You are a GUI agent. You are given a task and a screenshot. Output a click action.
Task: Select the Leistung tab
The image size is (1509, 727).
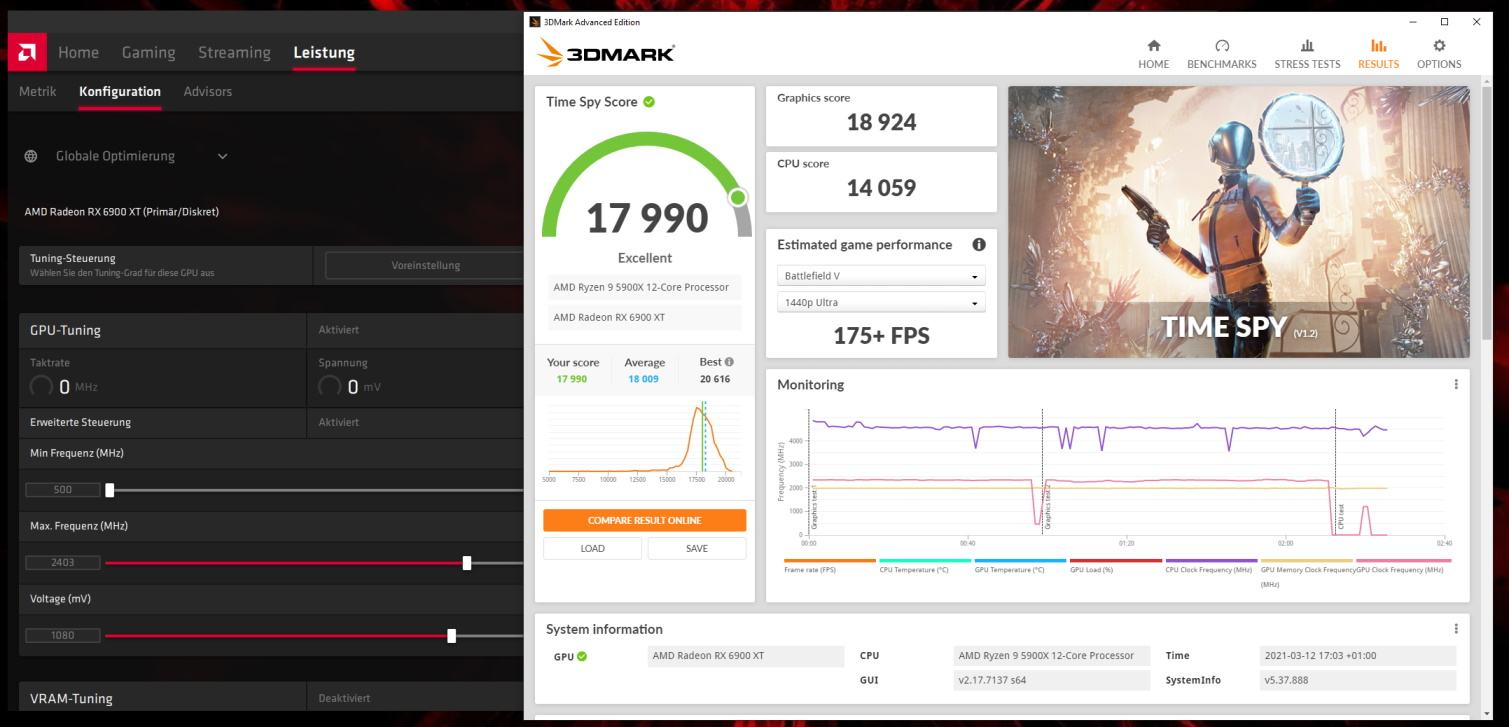324,52
